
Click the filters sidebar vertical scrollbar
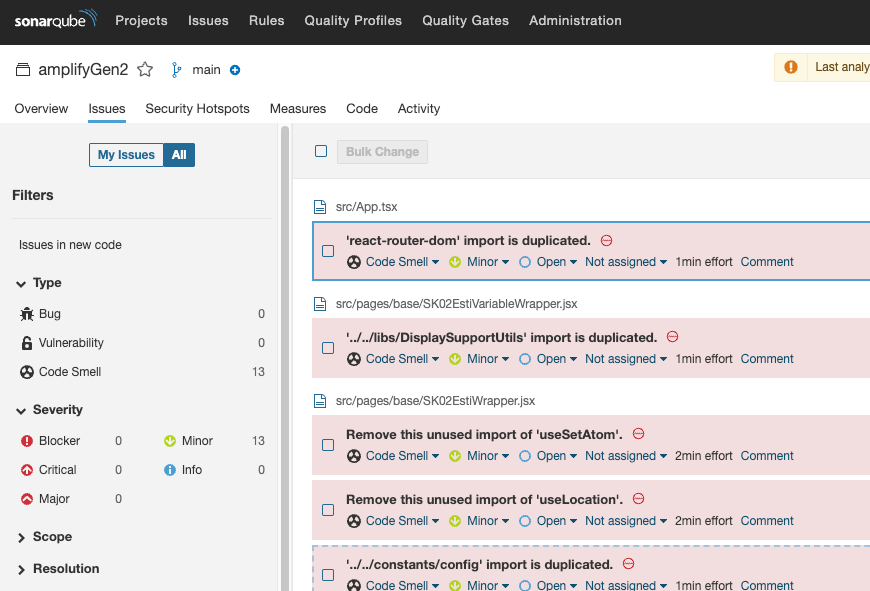point(285,358)
